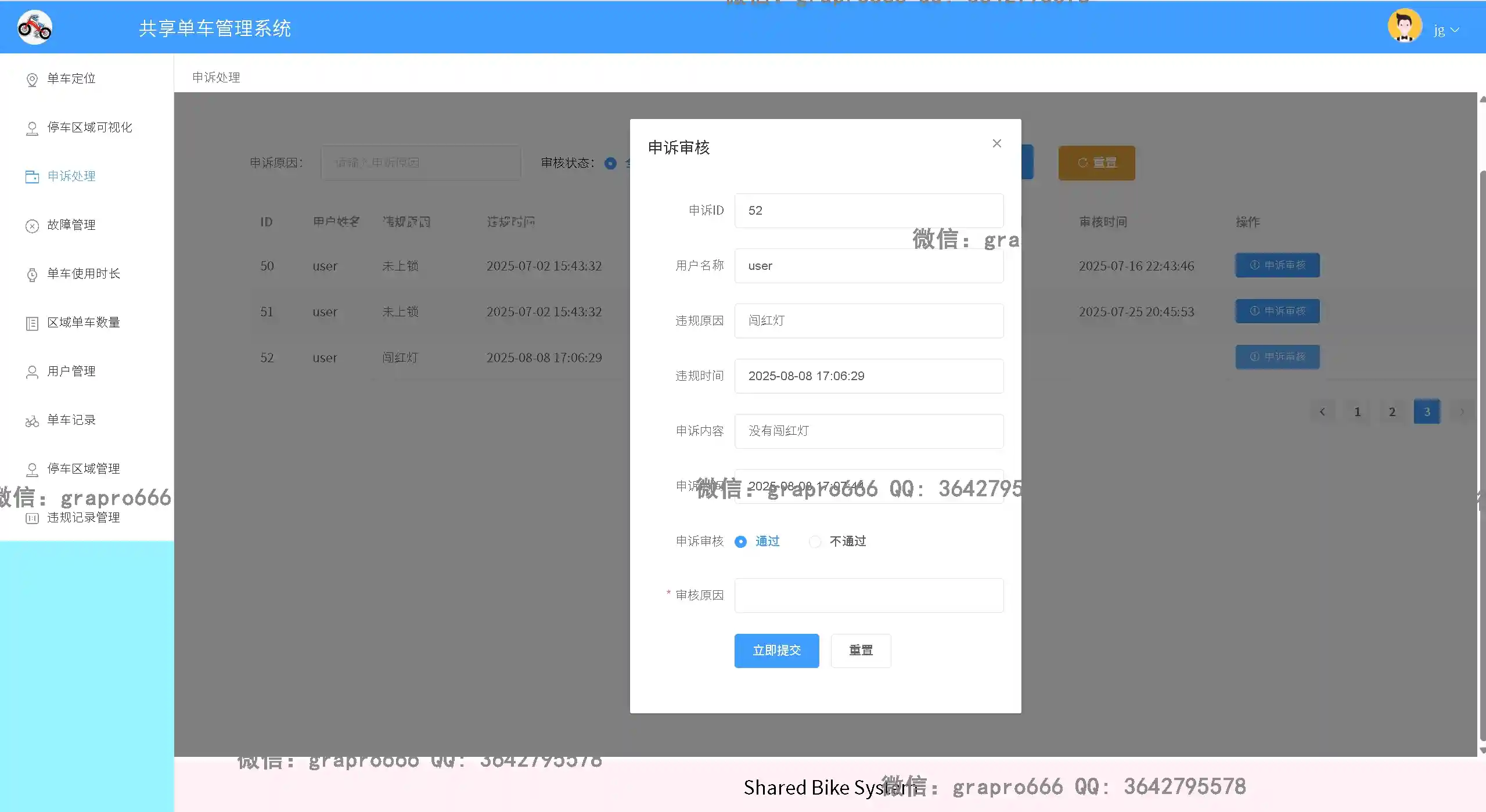This screenshot has width=1486, height=812.
Task: Click the 重置 button in dialog
Action: (x=860, y=650)
